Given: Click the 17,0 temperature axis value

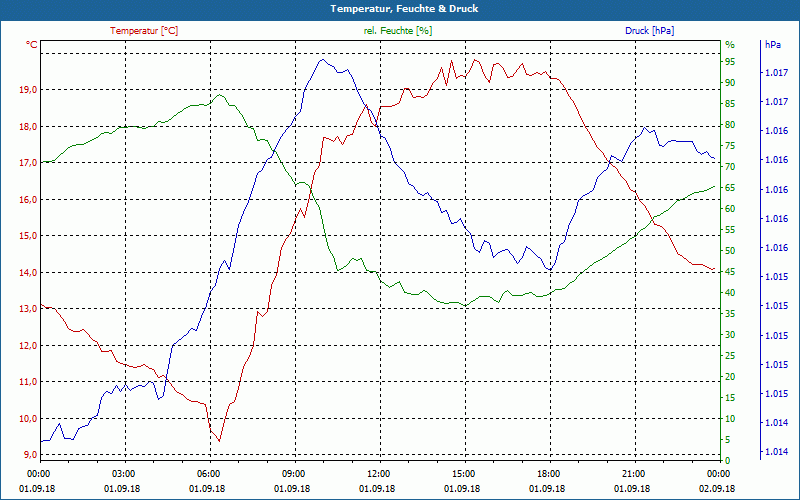Looking at the screenshot, I should [x=29, y=163].
